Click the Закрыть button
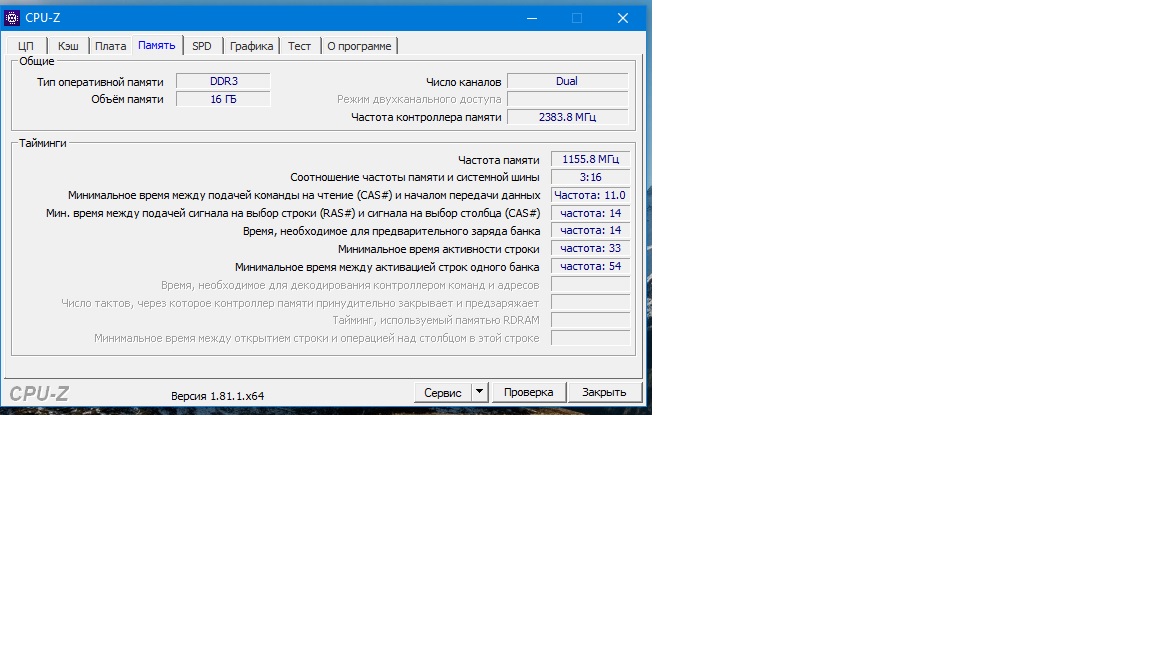 tap(604, 392)
